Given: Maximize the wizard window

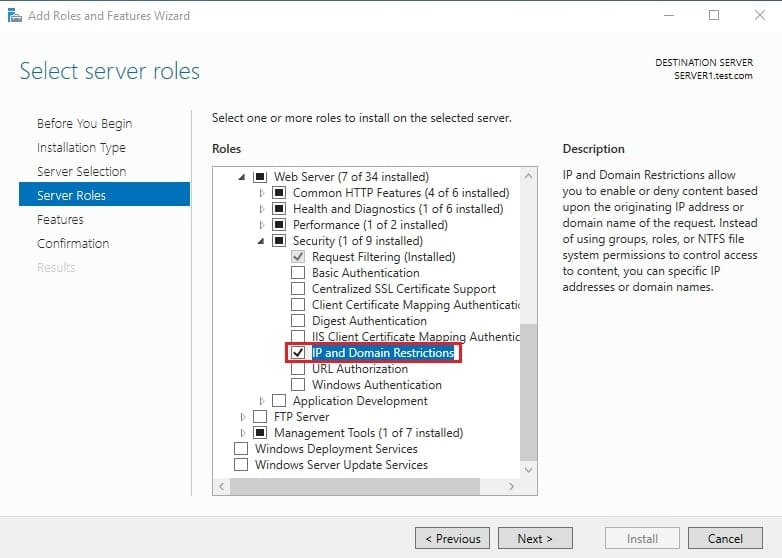Looking at the screenshot, I should (x=714, y=15).
